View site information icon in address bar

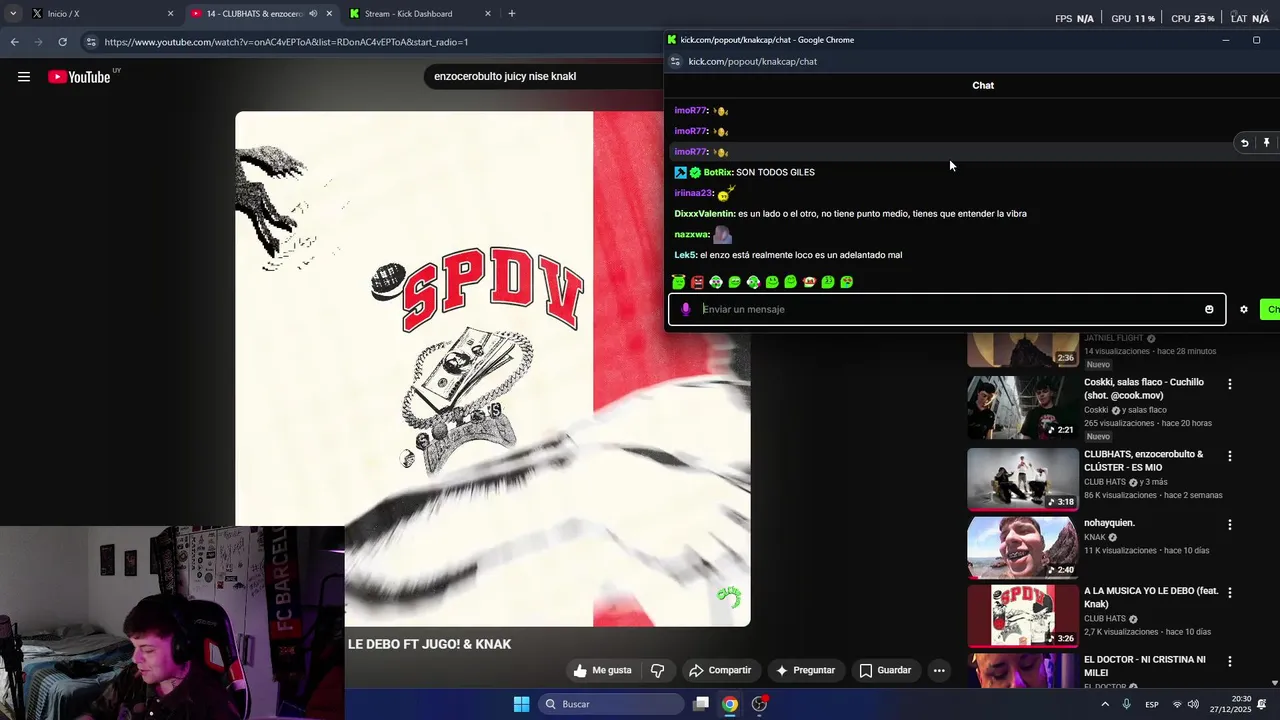[91, 42]
